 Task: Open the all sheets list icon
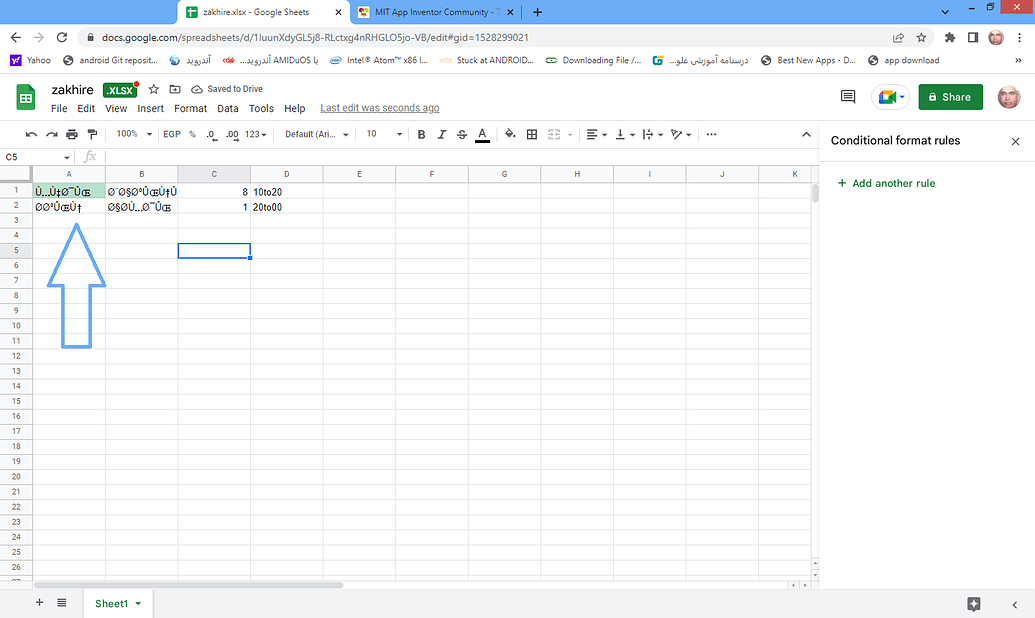[61, 603]
